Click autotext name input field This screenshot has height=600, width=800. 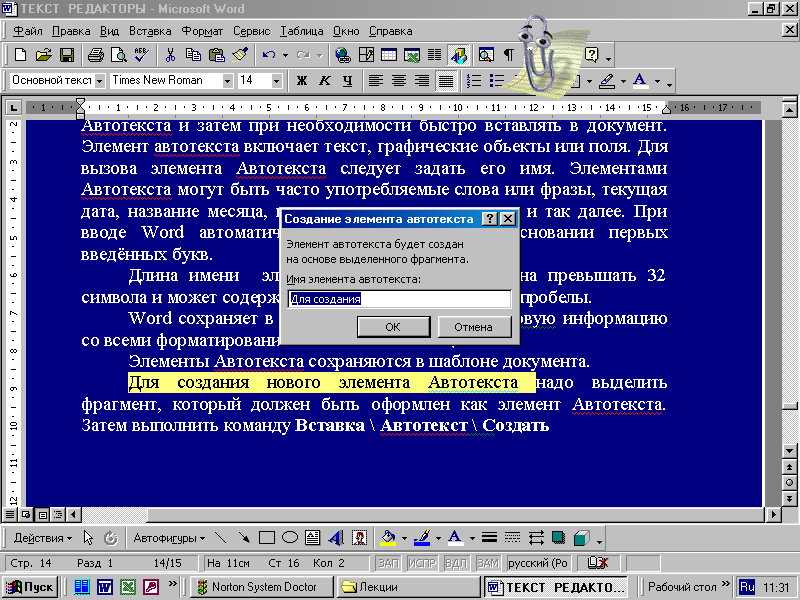point(399,299)
